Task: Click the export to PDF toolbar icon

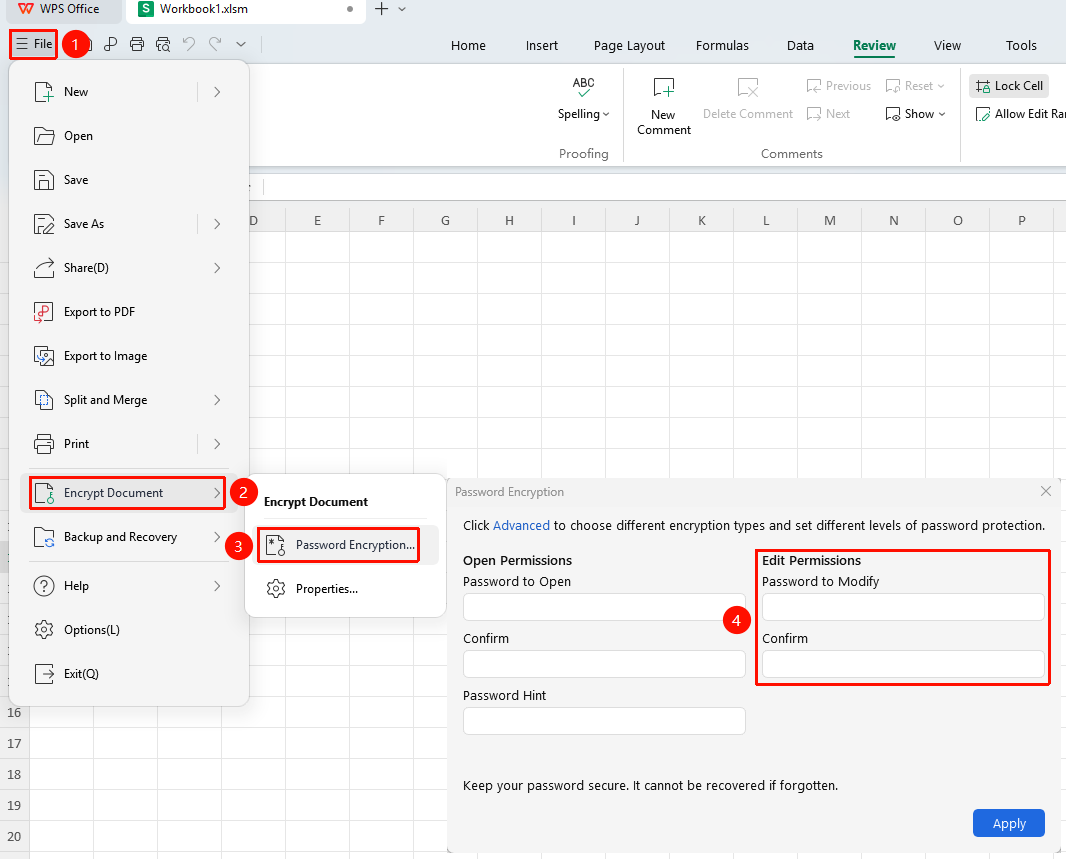Action: tap(110, 44)
